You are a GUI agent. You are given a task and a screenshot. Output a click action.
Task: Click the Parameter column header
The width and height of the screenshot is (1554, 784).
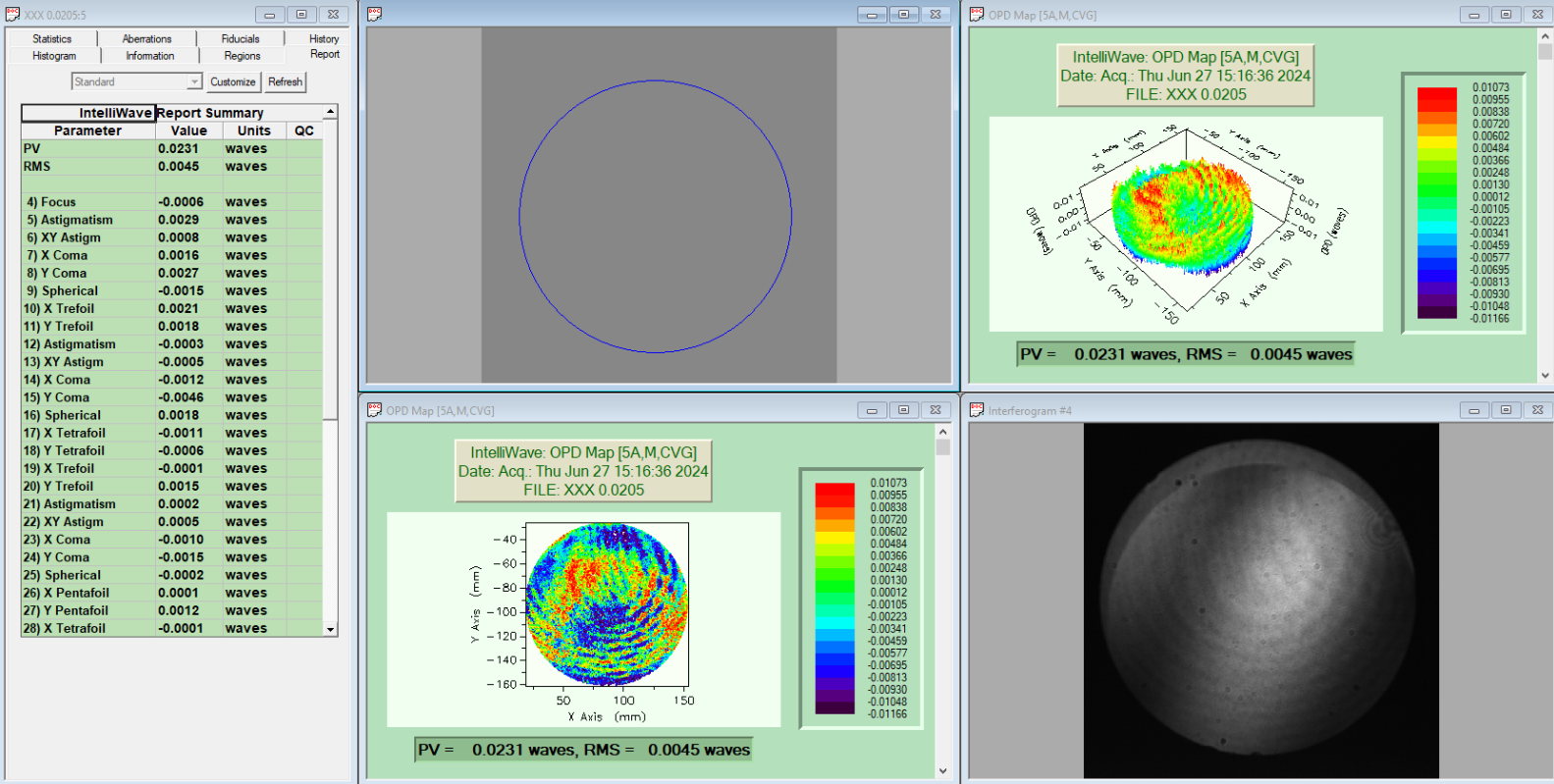tap(88, 131)
